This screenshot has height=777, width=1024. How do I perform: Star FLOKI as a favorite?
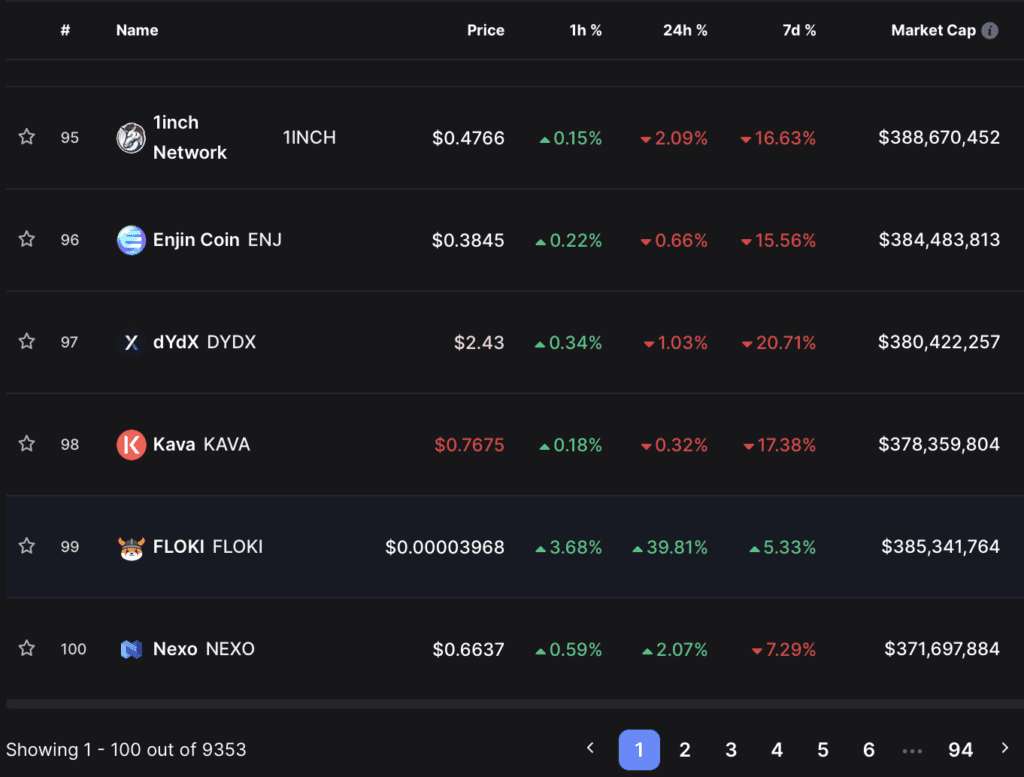pos(27,546)
